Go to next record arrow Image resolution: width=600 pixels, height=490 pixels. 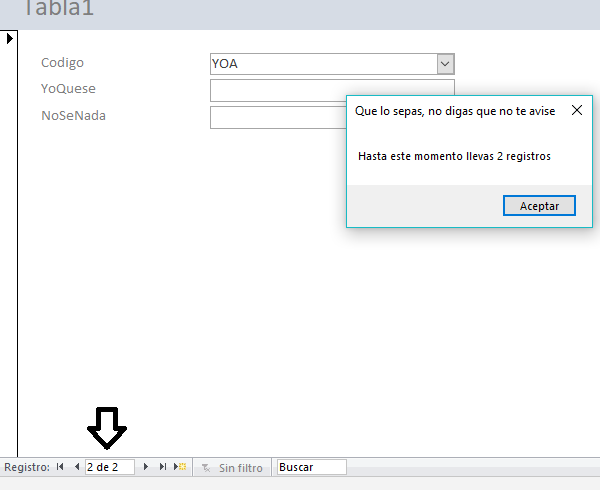coord(145,467)
